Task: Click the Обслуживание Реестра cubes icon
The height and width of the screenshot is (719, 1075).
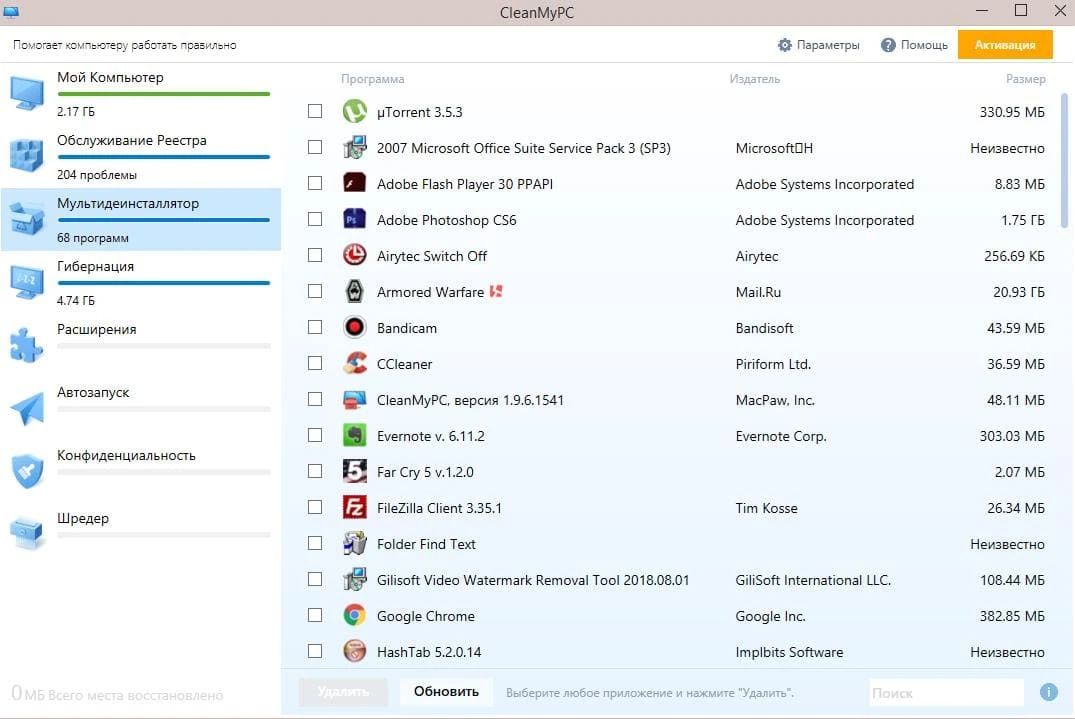Action: 27,156
